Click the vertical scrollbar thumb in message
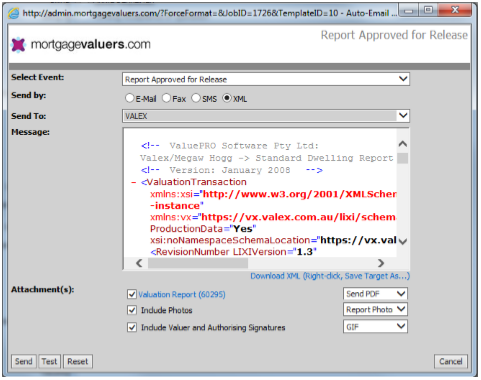 coord(403,158)
